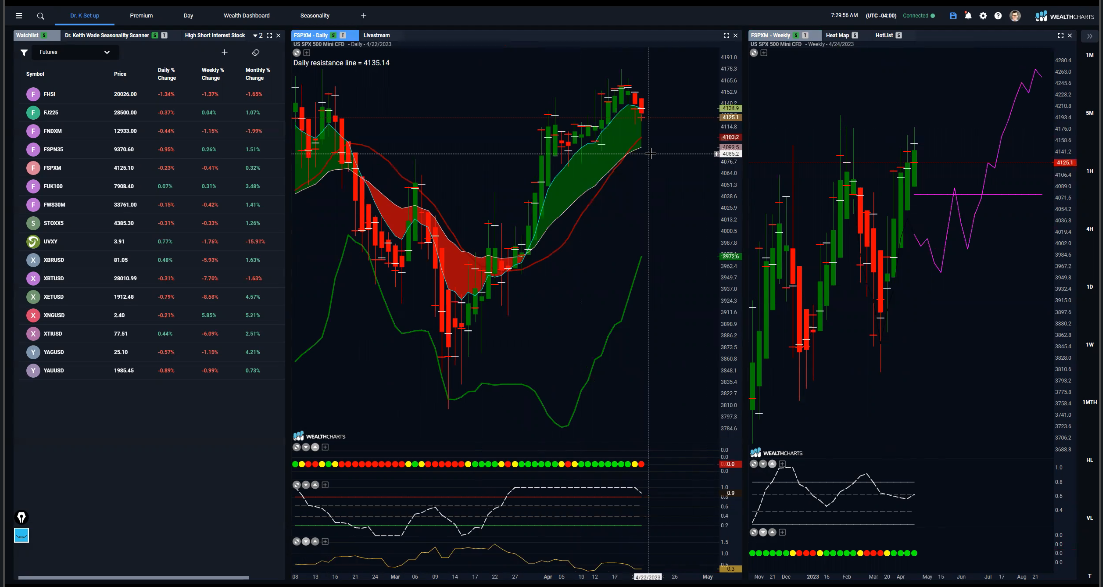Click the watchlist tag icon
This screenshot has height=587, width=1103.
(x=255, y=52)
